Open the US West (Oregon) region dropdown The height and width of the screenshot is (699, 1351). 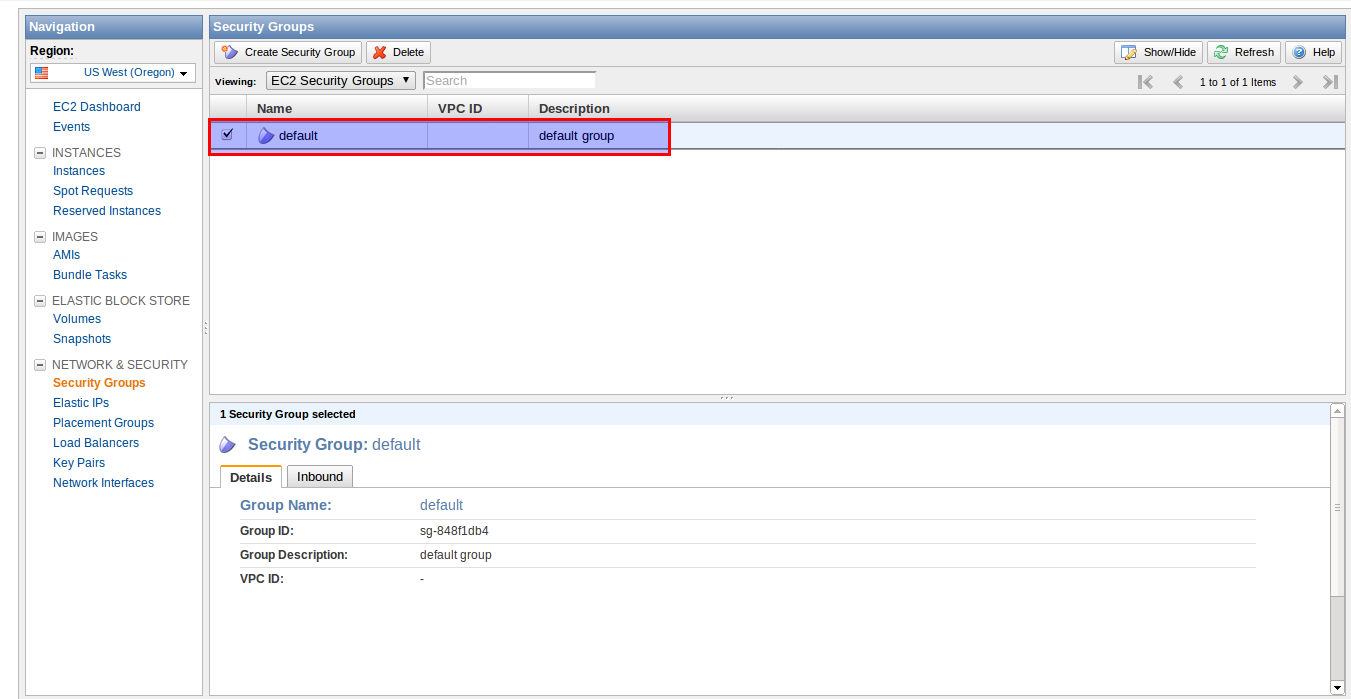click(112, 73)
